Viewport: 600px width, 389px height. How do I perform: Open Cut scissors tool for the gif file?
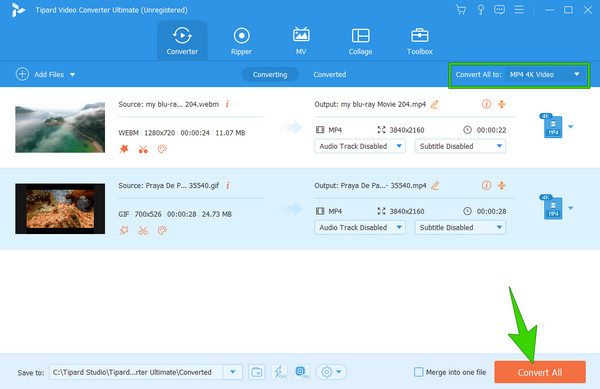tap(143, 230)
